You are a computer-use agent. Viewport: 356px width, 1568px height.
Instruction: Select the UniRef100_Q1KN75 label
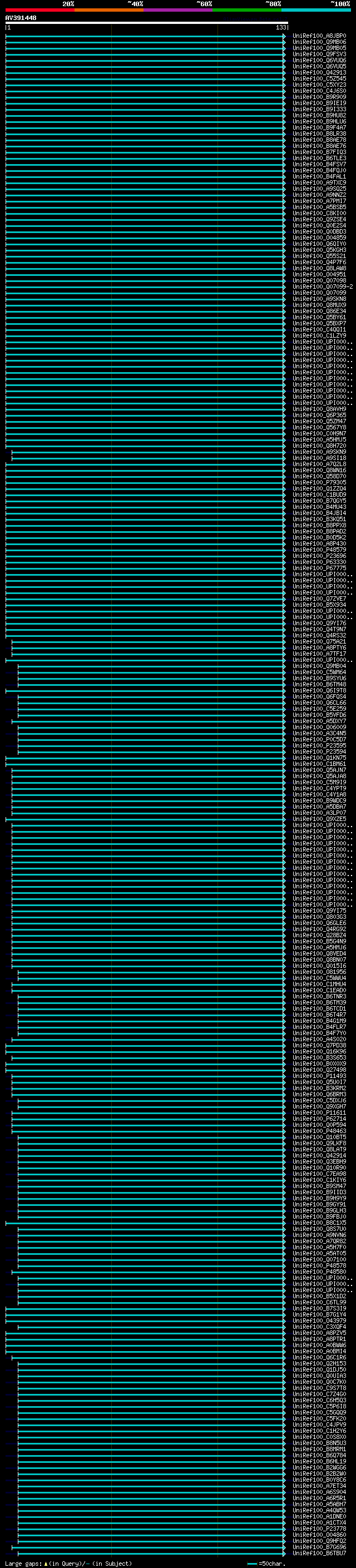click(319, 758)
